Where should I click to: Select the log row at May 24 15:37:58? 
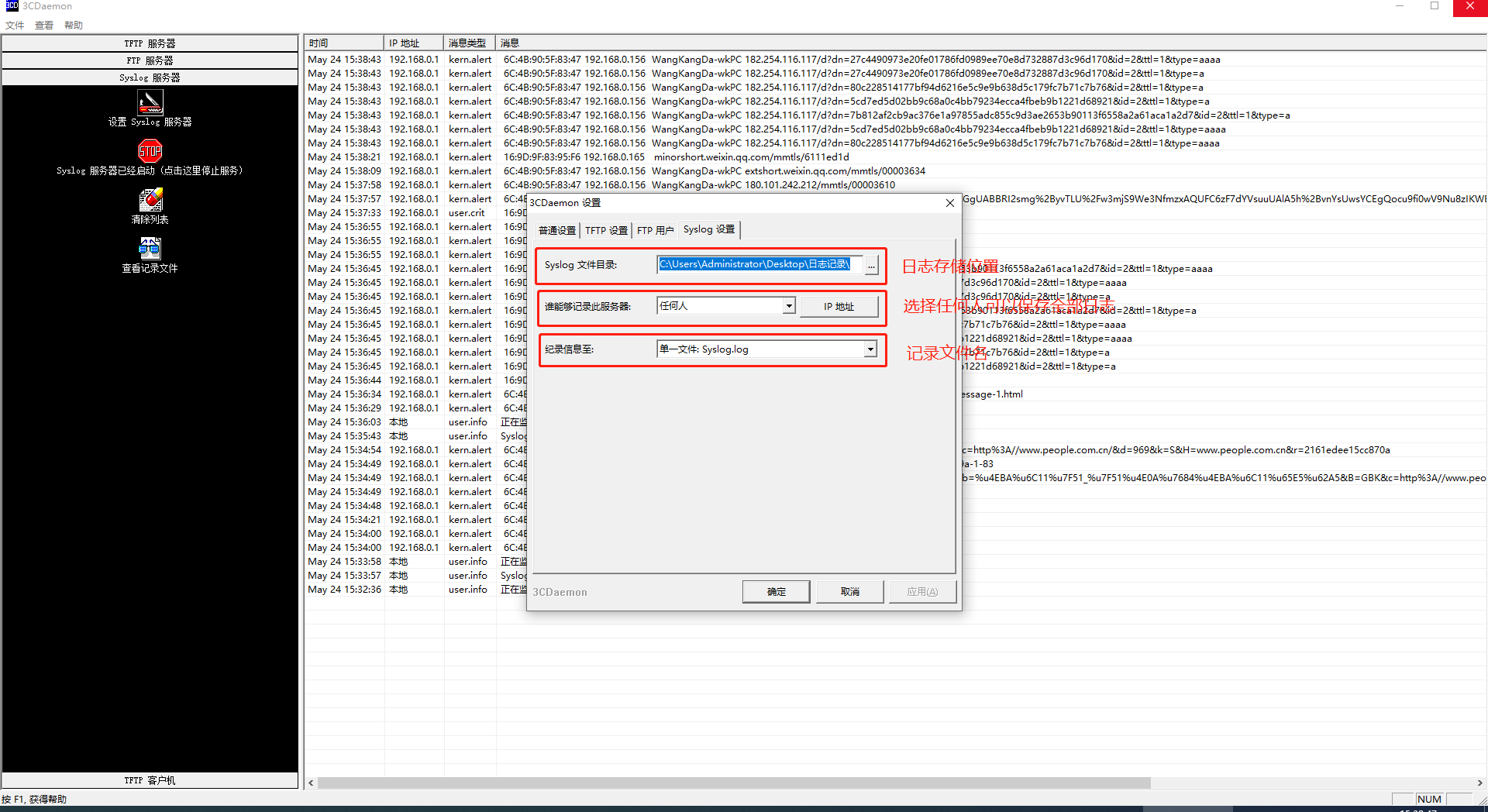pos(895,185)
